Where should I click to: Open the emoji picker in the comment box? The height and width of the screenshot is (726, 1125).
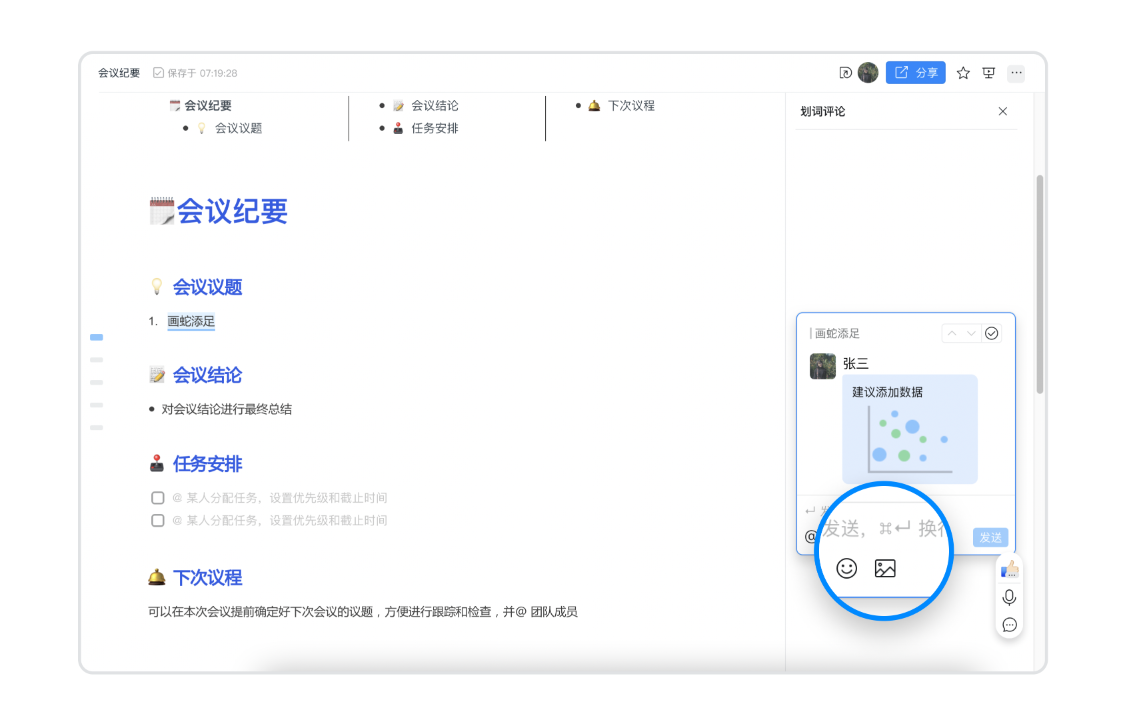point(845,569)
